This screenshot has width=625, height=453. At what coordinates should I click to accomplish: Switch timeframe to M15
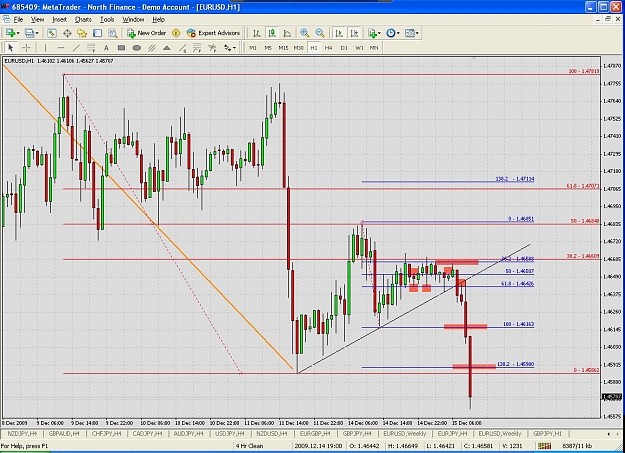tap(283, 48)
